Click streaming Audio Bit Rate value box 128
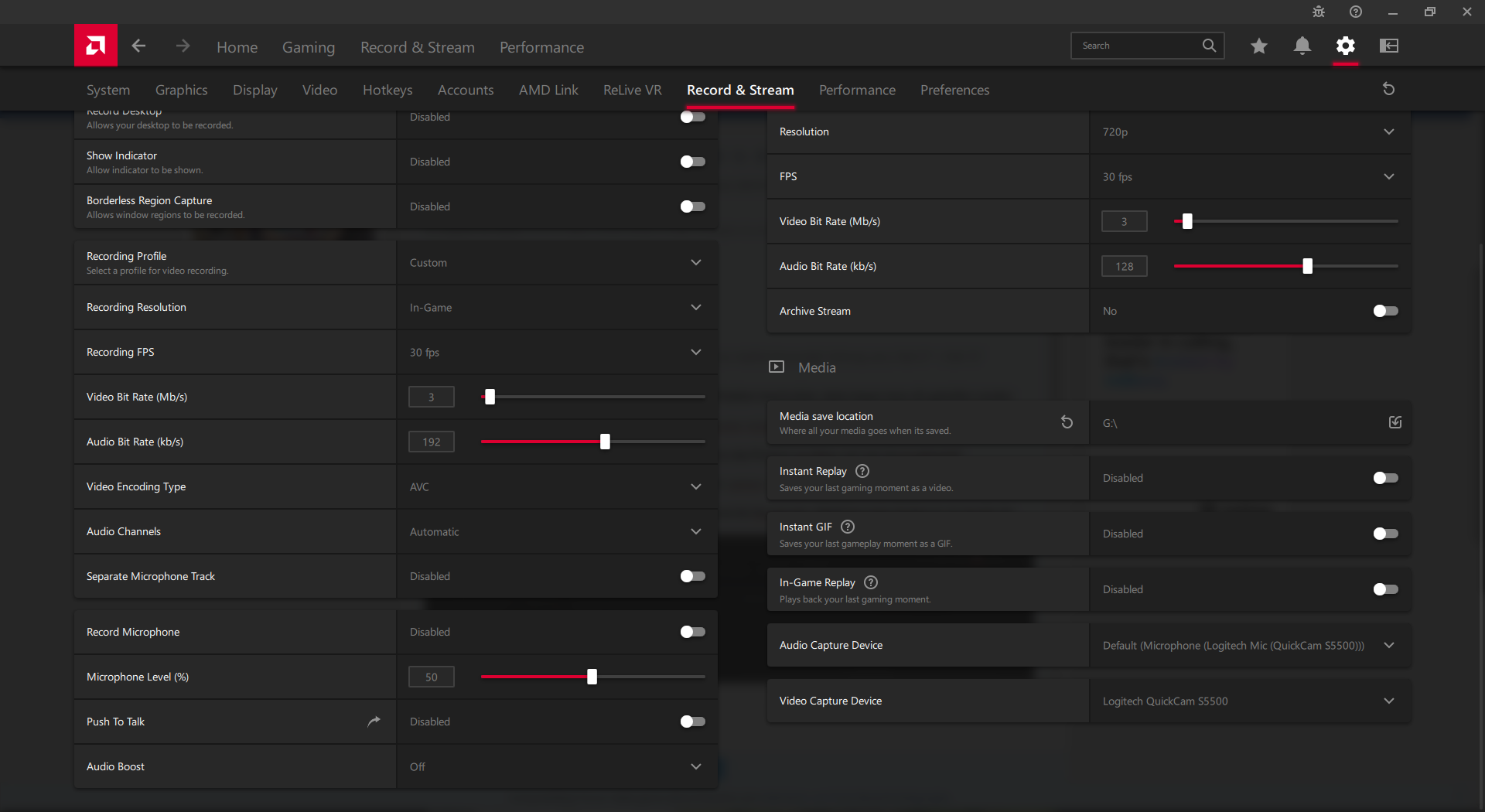 [1125, 266]
